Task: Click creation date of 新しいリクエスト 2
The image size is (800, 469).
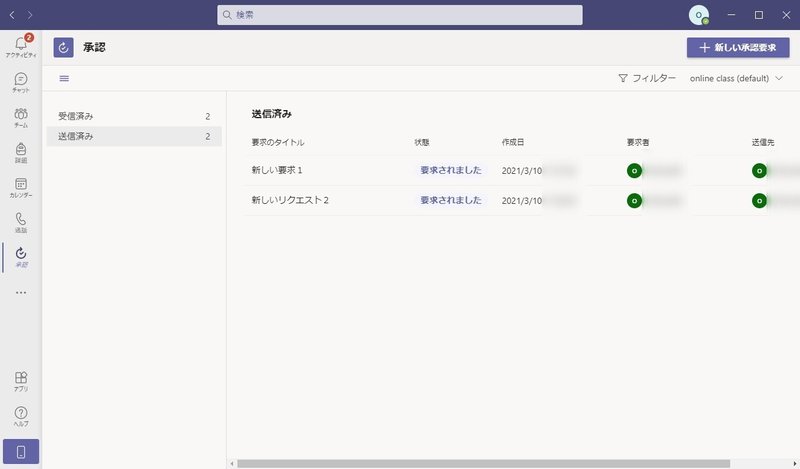Action: pyautogui.click(x=521, y=201)
